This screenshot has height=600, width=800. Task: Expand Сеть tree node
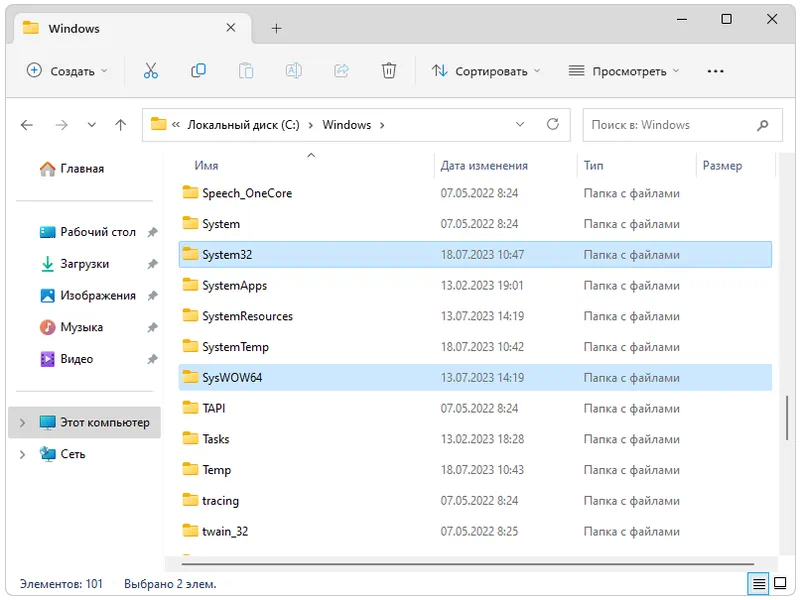(x=22, y=454)
